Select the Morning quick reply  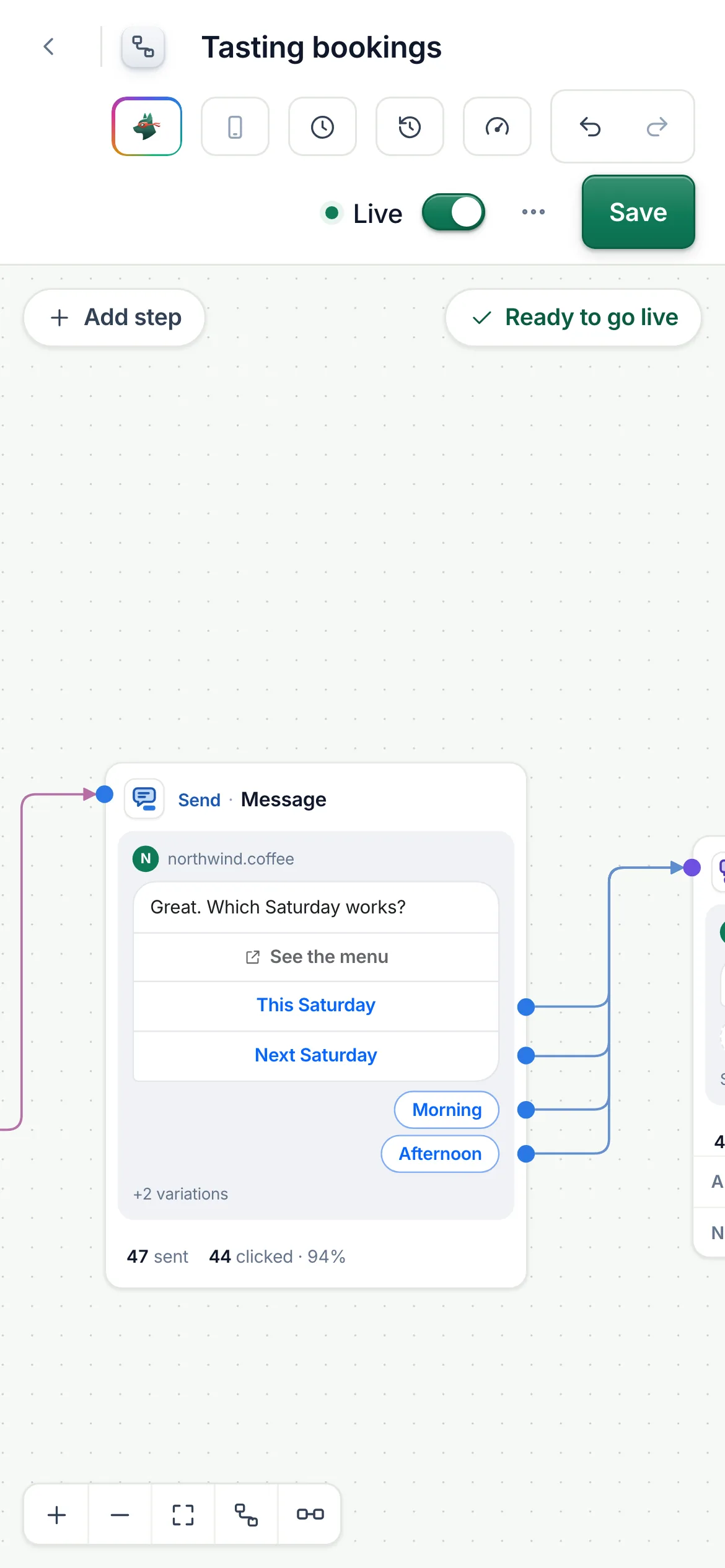pyautogui.click(x=447, y=1110)
